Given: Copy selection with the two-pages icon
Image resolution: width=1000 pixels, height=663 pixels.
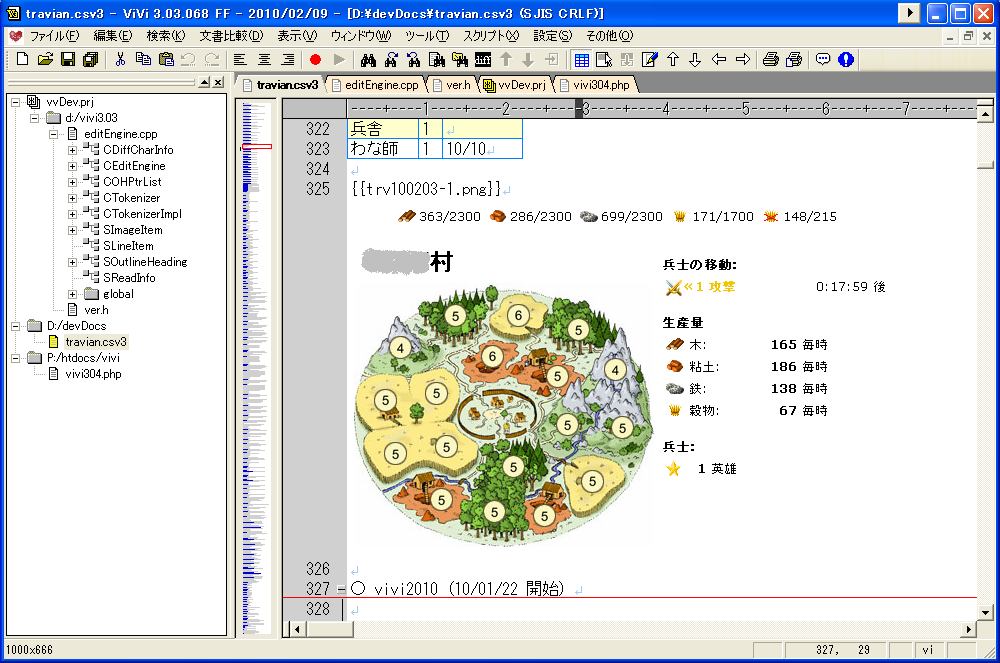Looking at the screenshot, I should [143, 59].
